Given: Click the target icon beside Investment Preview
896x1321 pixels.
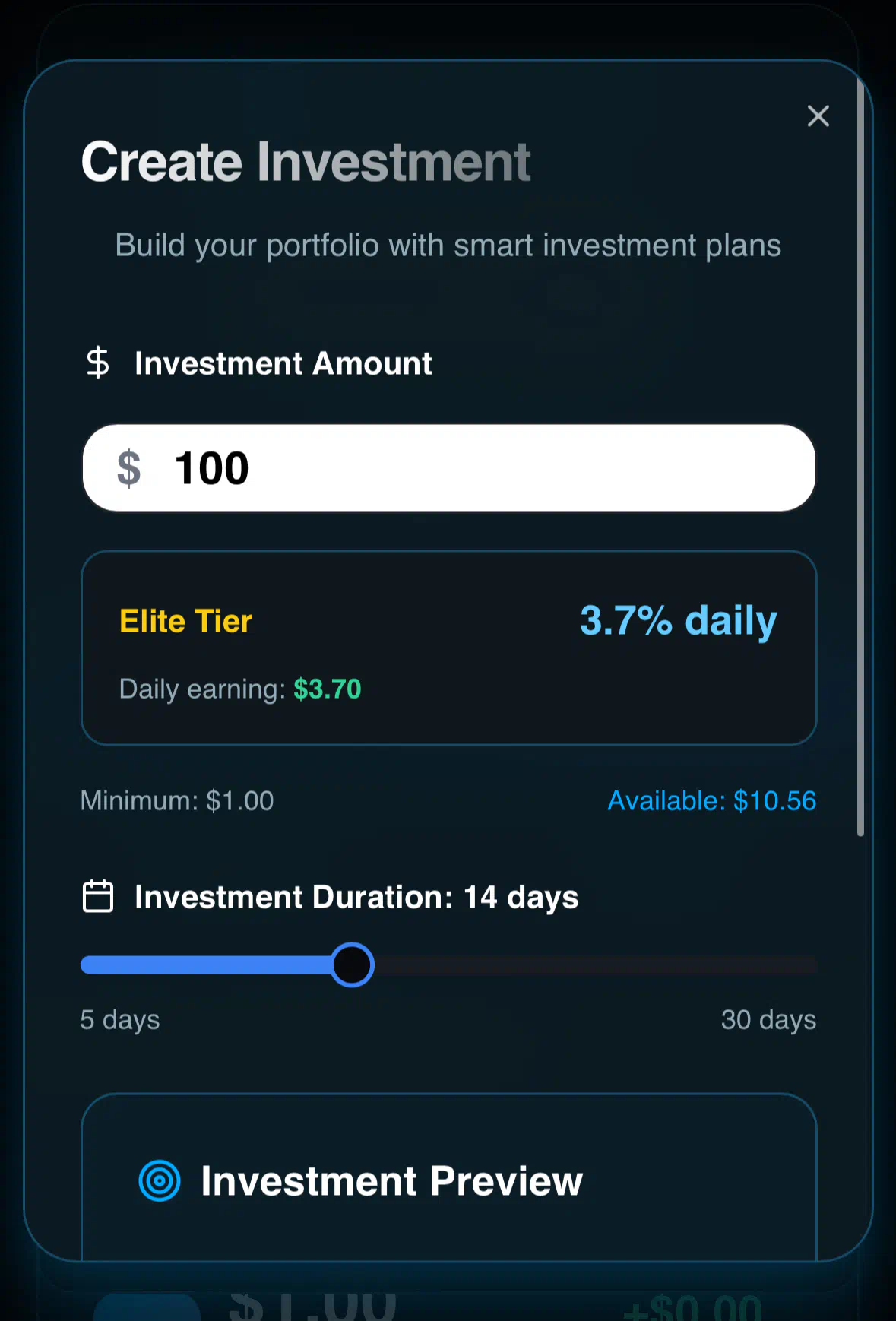Looking at the screenshot, I should 160,1180.
